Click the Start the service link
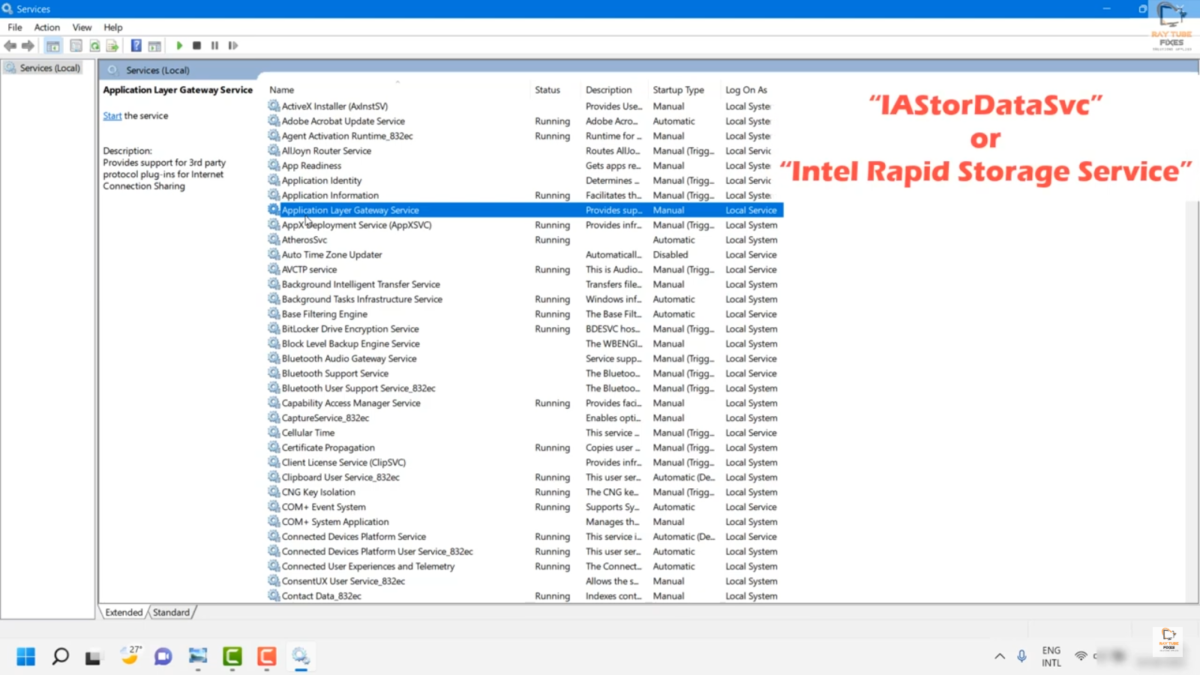 tap(112, 116)
